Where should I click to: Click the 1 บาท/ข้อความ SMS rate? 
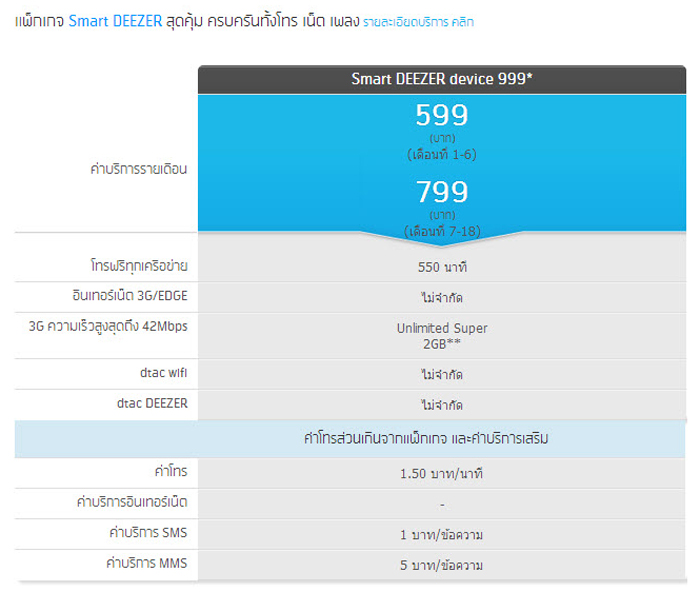coord(442,535)
